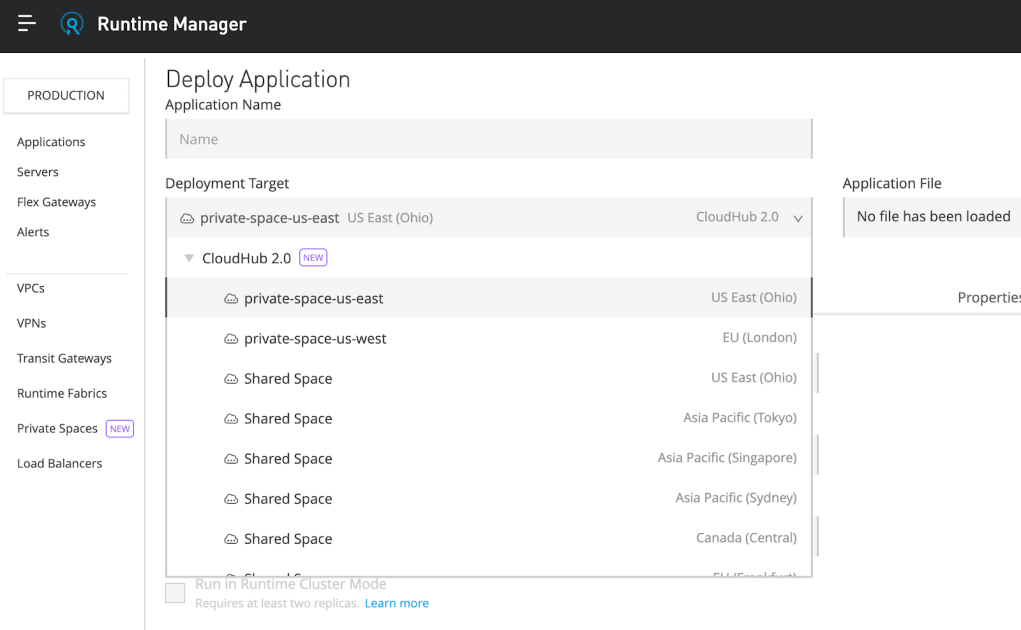Click Load Balancers in the sidebar
This screenshot has height=630, width=1021.
click(x=59, y=463)
